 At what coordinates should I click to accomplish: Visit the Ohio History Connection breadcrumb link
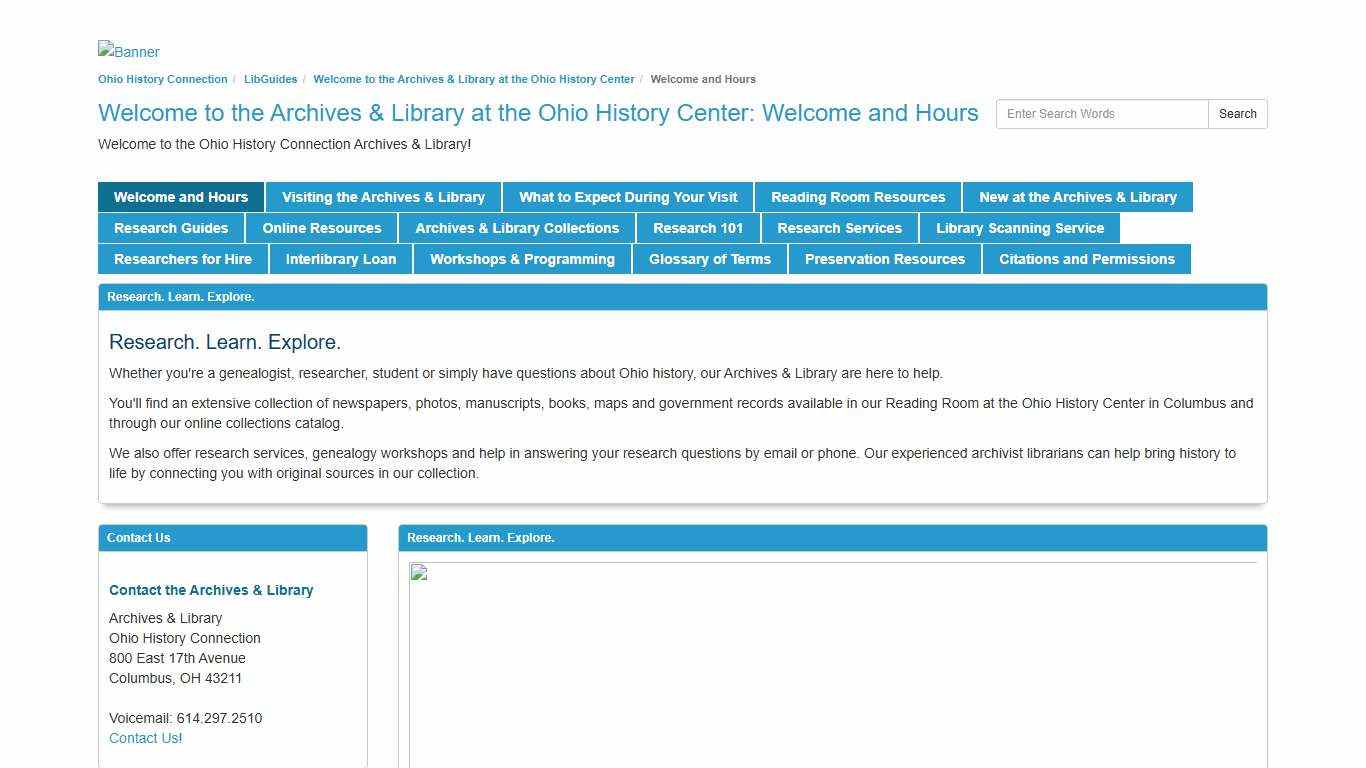(x=162, y=79)
